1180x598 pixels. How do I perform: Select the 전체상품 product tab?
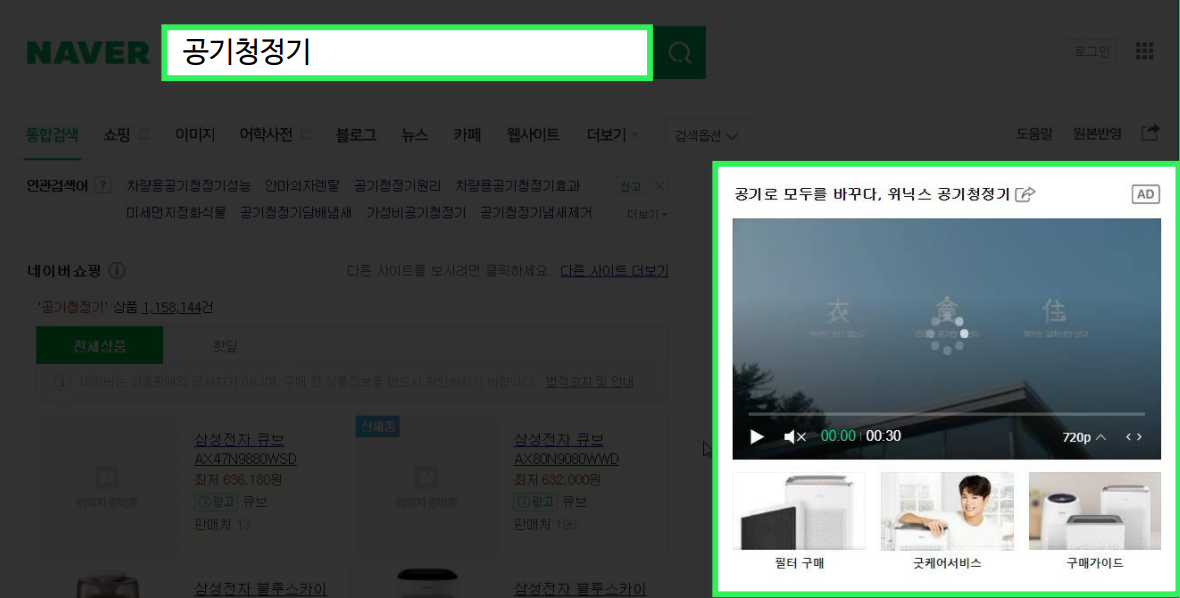tap(99, 346)
